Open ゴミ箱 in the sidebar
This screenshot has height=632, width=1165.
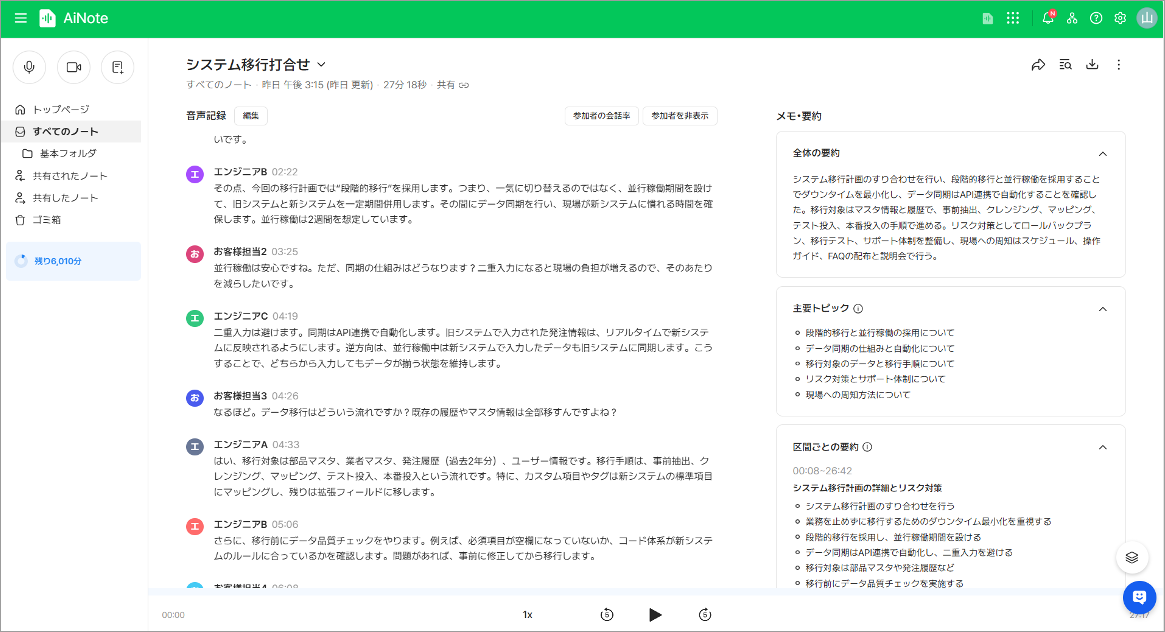tap(48, 219)
